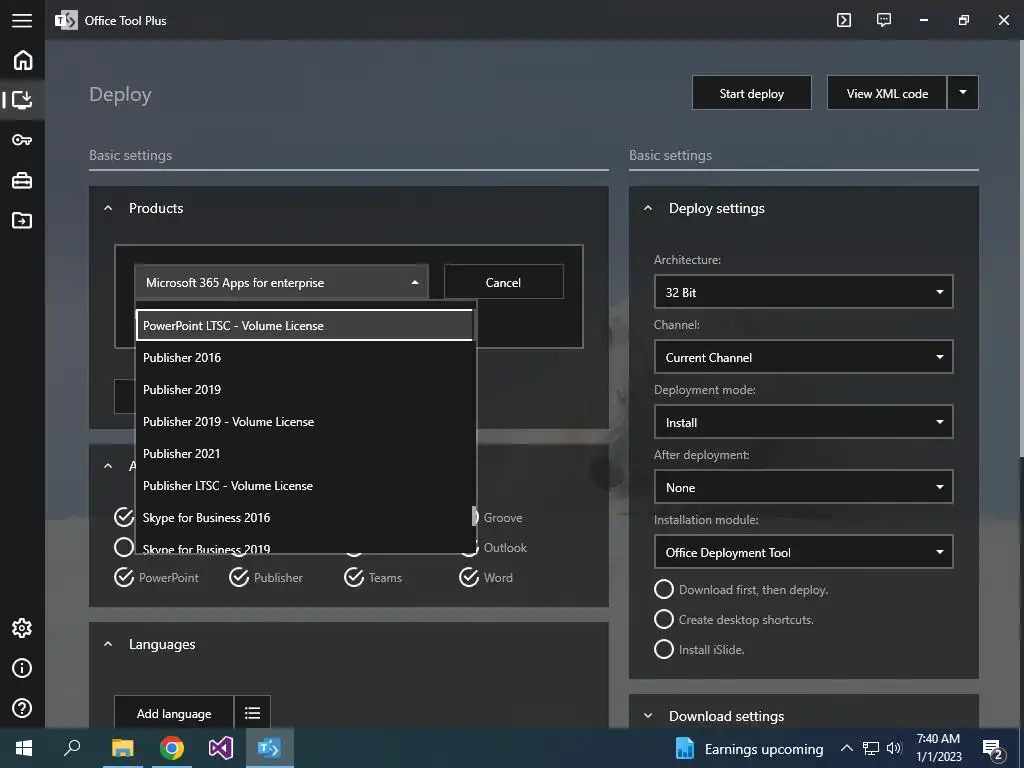This screenshot has width=1024, height=768.
Task: Select Skype for Business 2016
Action: point(304,517)
